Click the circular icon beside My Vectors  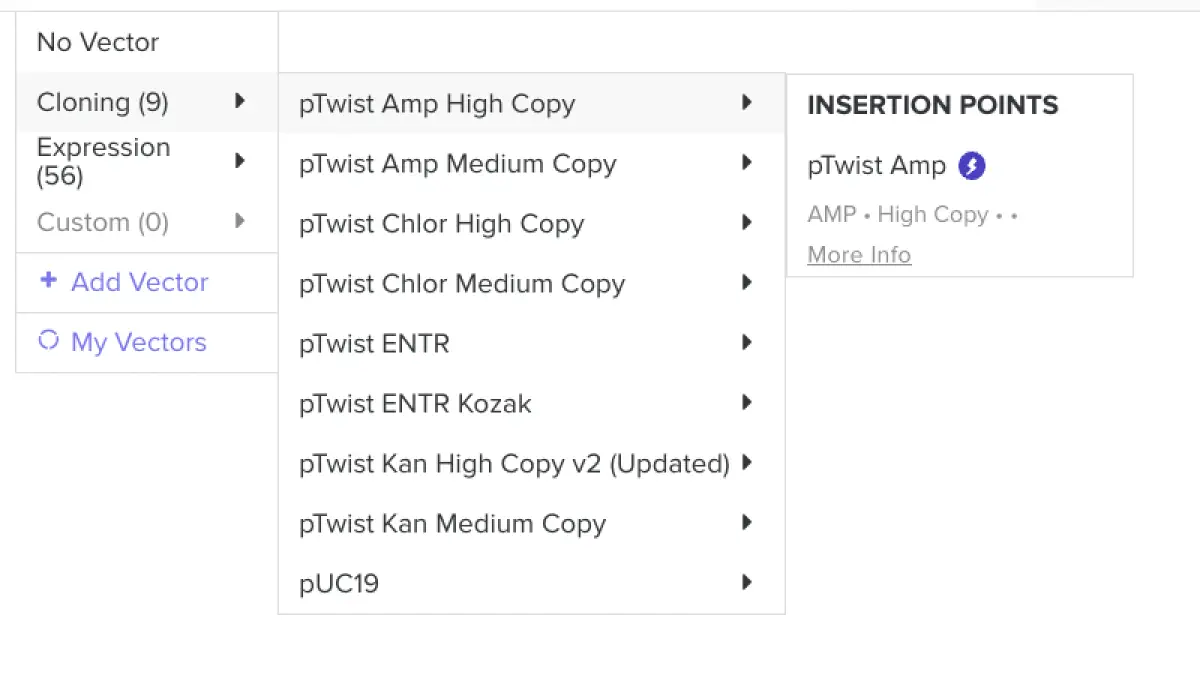coord(48,341)
